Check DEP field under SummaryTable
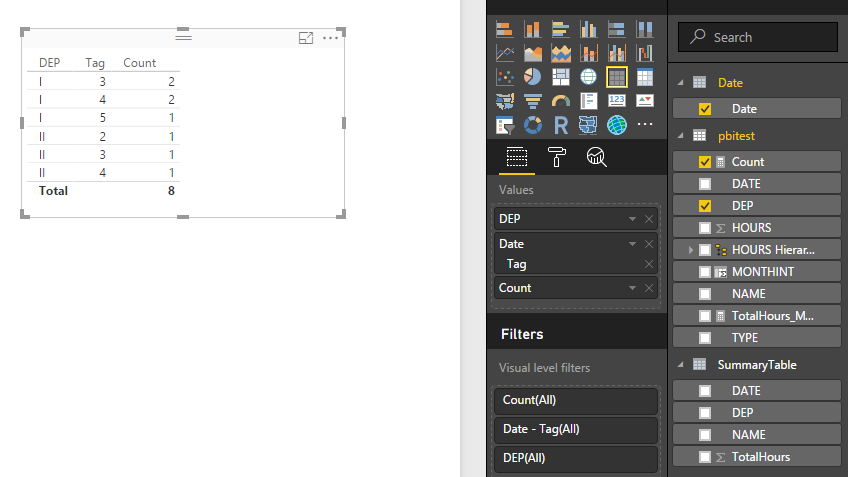Image resolution: width=848 pixels, height=477 pixels. [x=705, y=413]
